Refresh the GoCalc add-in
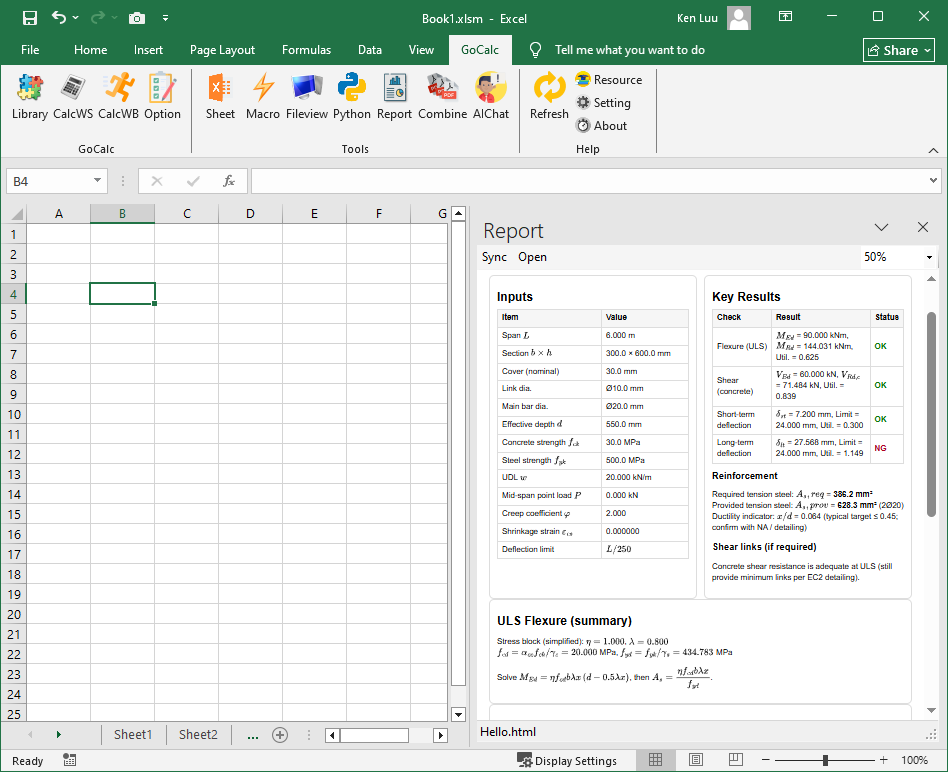 [x=549, y=97]
